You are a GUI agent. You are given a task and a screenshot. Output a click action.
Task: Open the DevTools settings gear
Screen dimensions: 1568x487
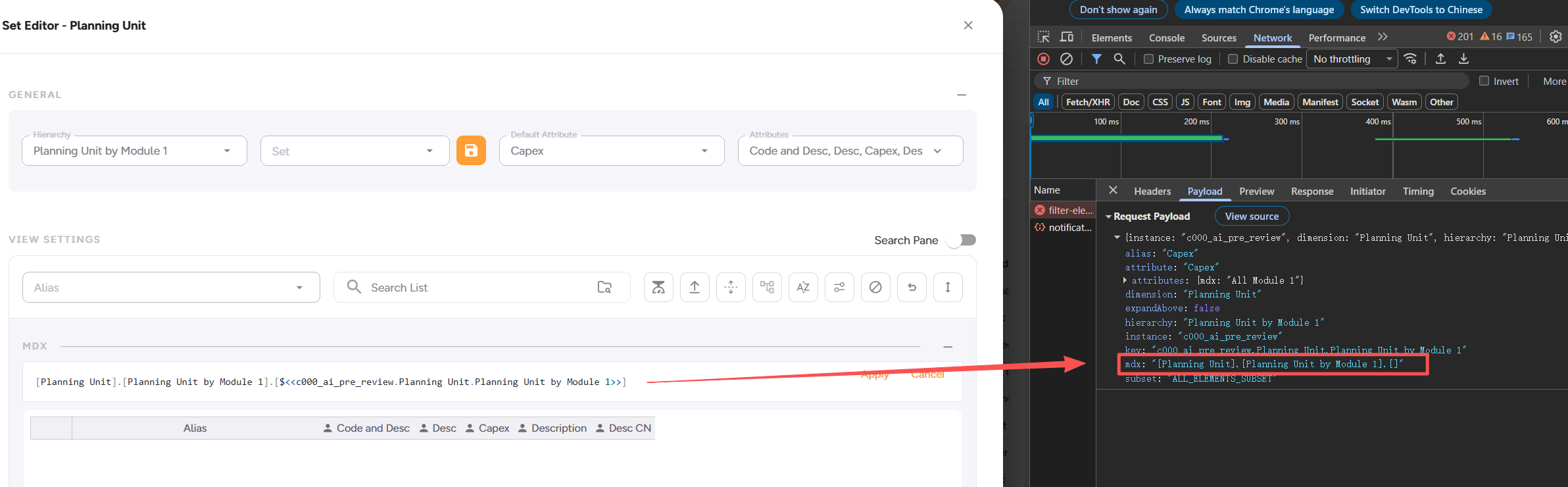[1556, 37]
